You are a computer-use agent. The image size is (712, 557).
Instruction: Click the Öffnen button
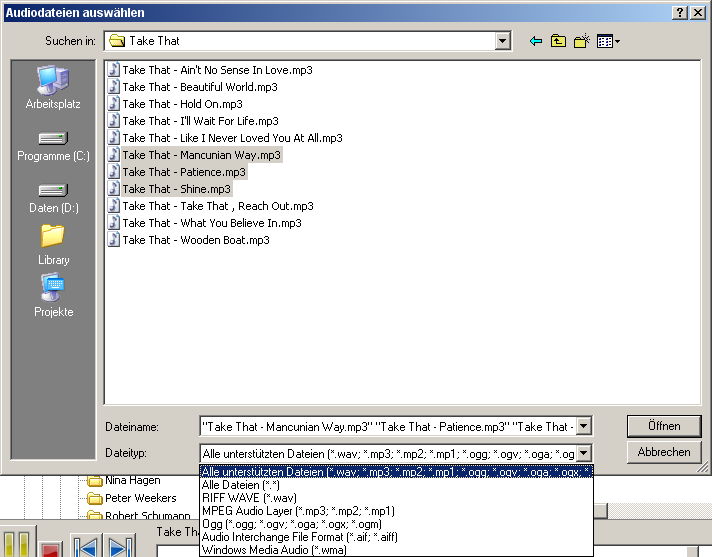[x=664, y=426]
